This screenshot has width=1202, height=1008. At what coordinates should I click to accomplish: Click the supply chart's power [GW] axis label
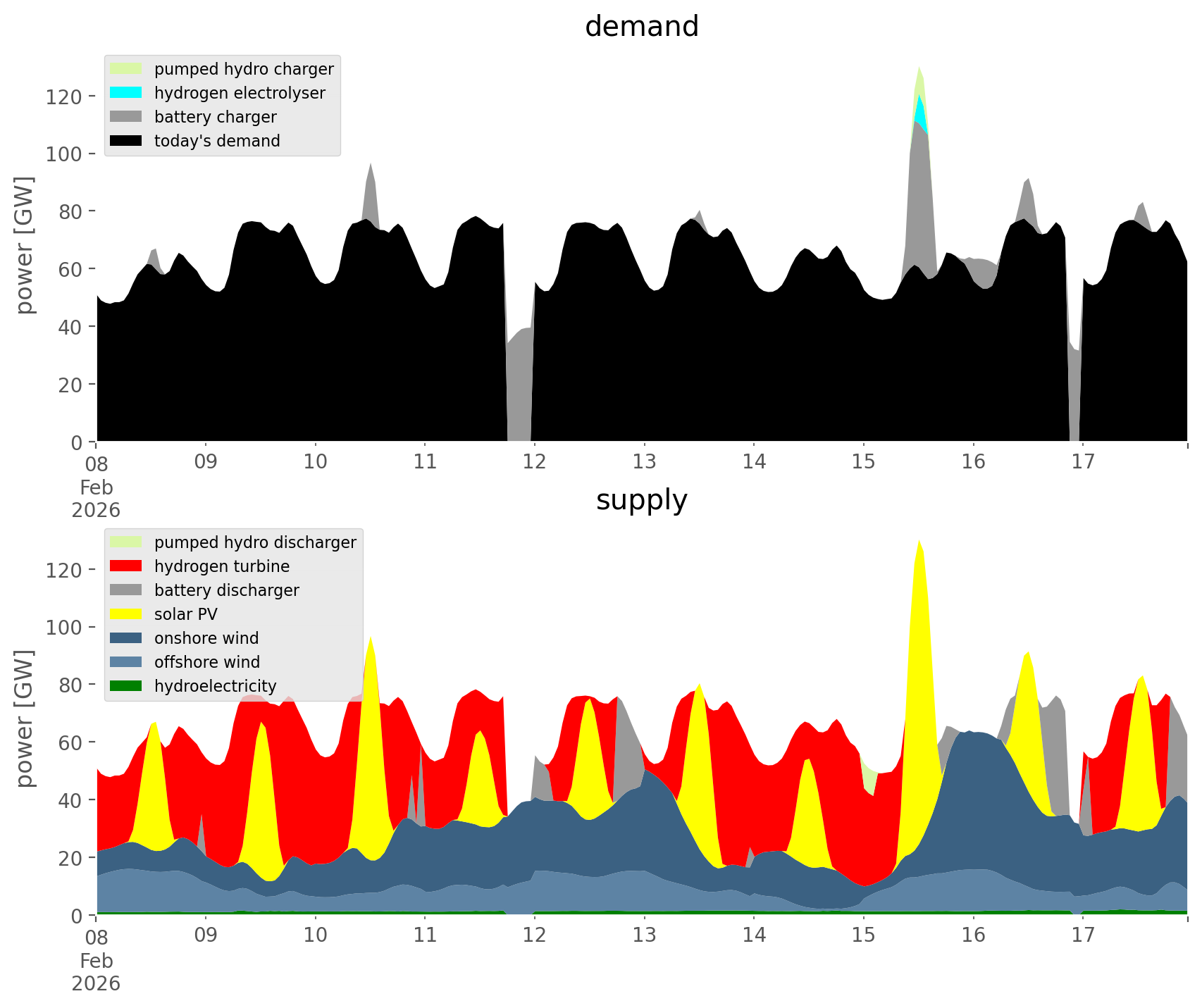pyautogui.click(x=25, y=718)
